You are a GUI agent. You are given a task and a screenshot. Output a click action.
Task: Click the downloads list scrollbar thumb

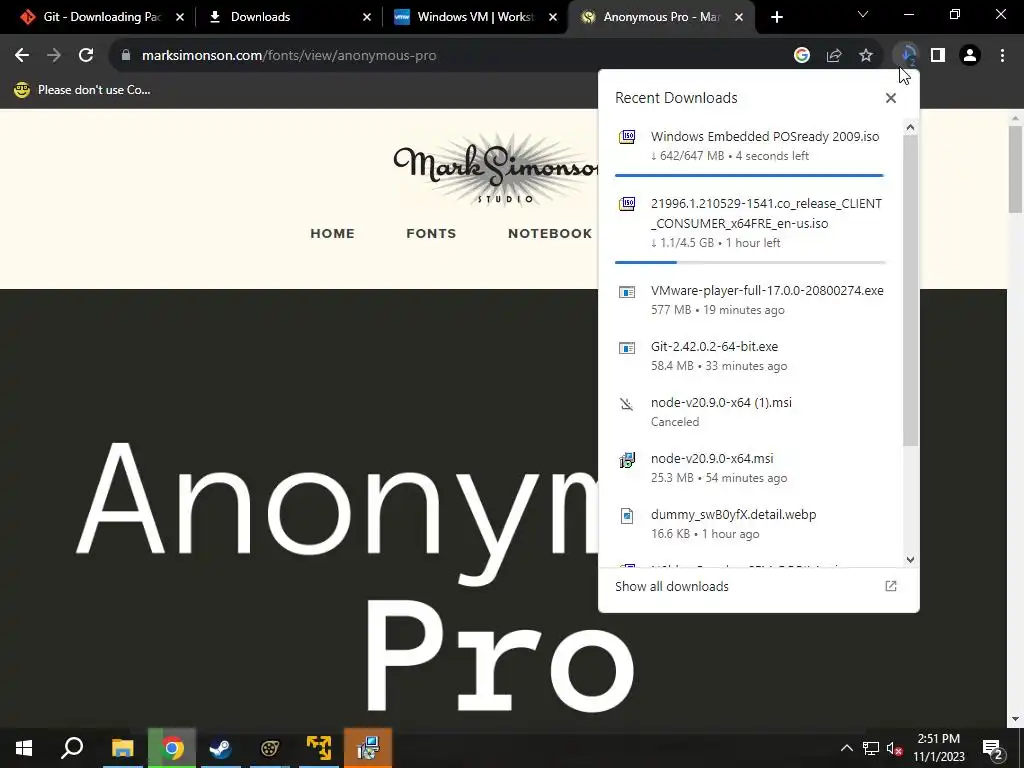(910, 291)
